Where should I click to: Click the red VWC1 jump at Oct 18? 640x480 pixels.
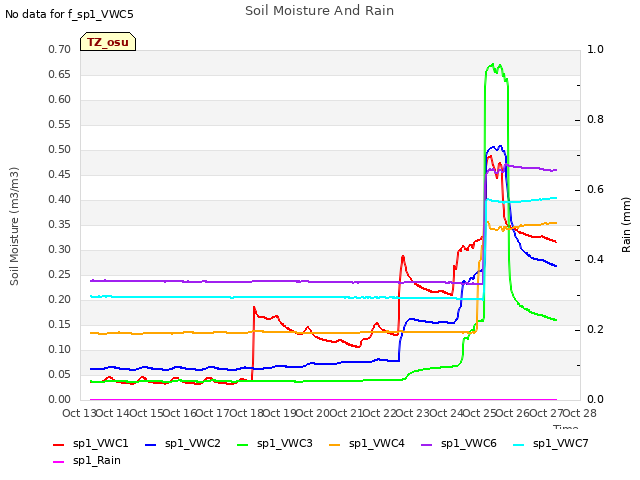pyautogui.click(x=253, y=307)
